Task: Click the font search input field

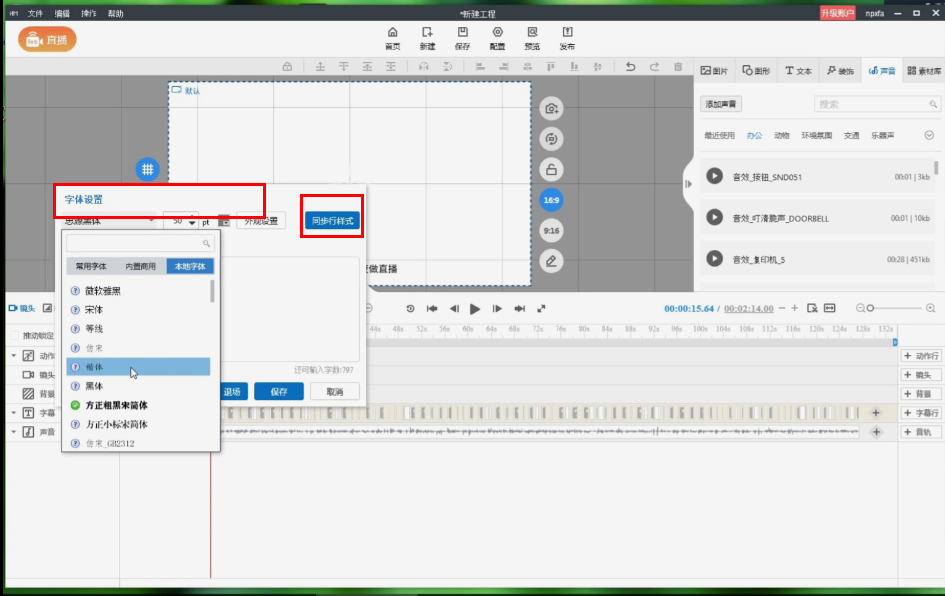Action: click(x=134, y=243)
